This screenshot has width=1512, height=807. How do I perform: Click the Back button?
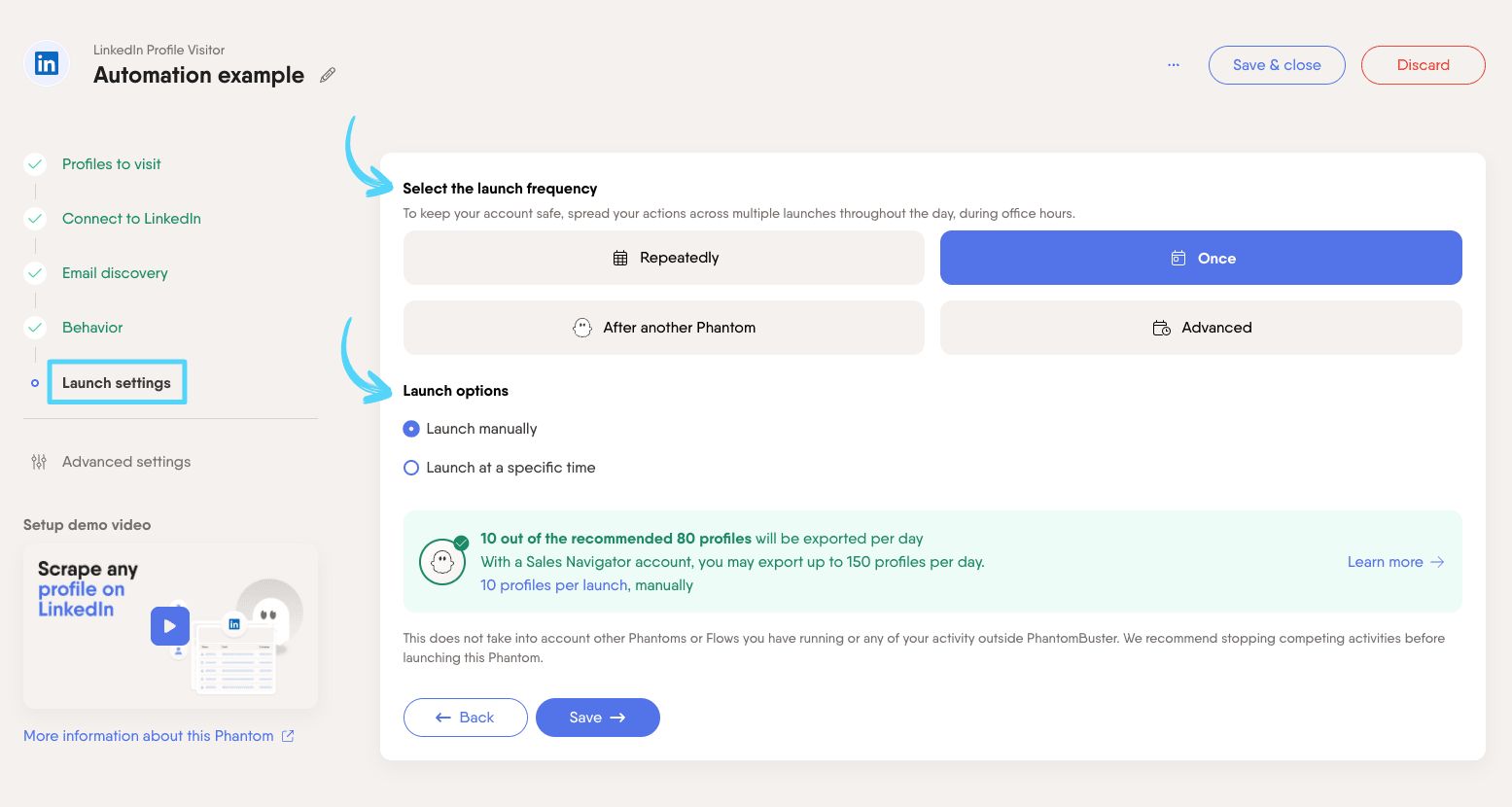click(466, 718)
